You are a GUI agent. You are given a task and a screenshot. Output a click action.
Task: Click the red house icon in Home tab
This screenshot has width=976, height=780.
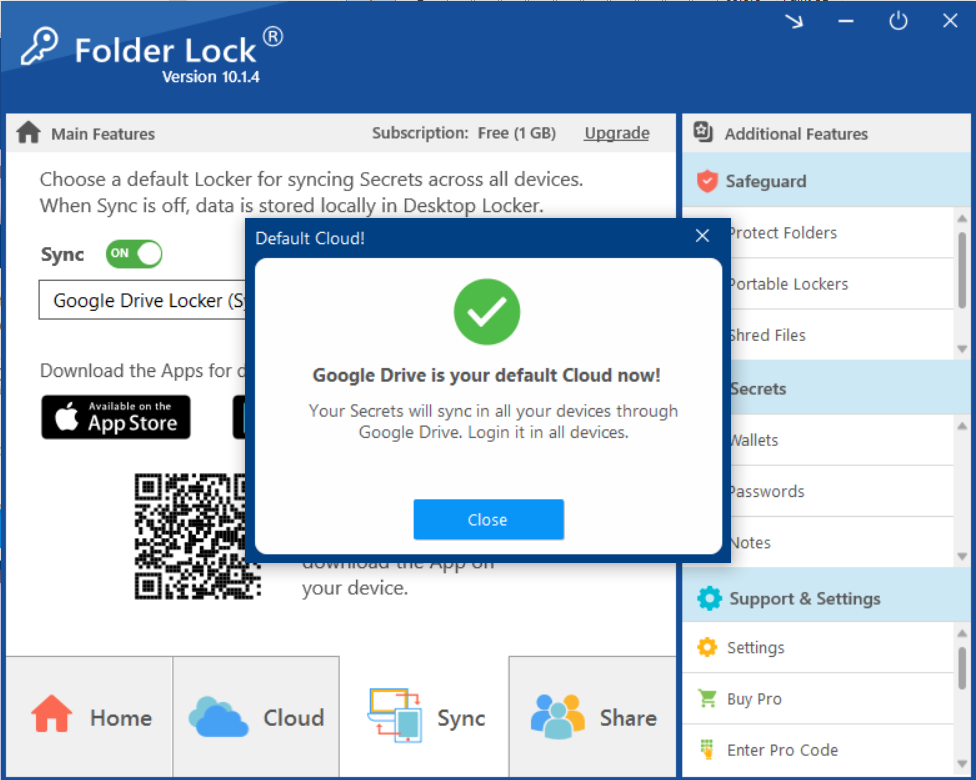[52, 714]
